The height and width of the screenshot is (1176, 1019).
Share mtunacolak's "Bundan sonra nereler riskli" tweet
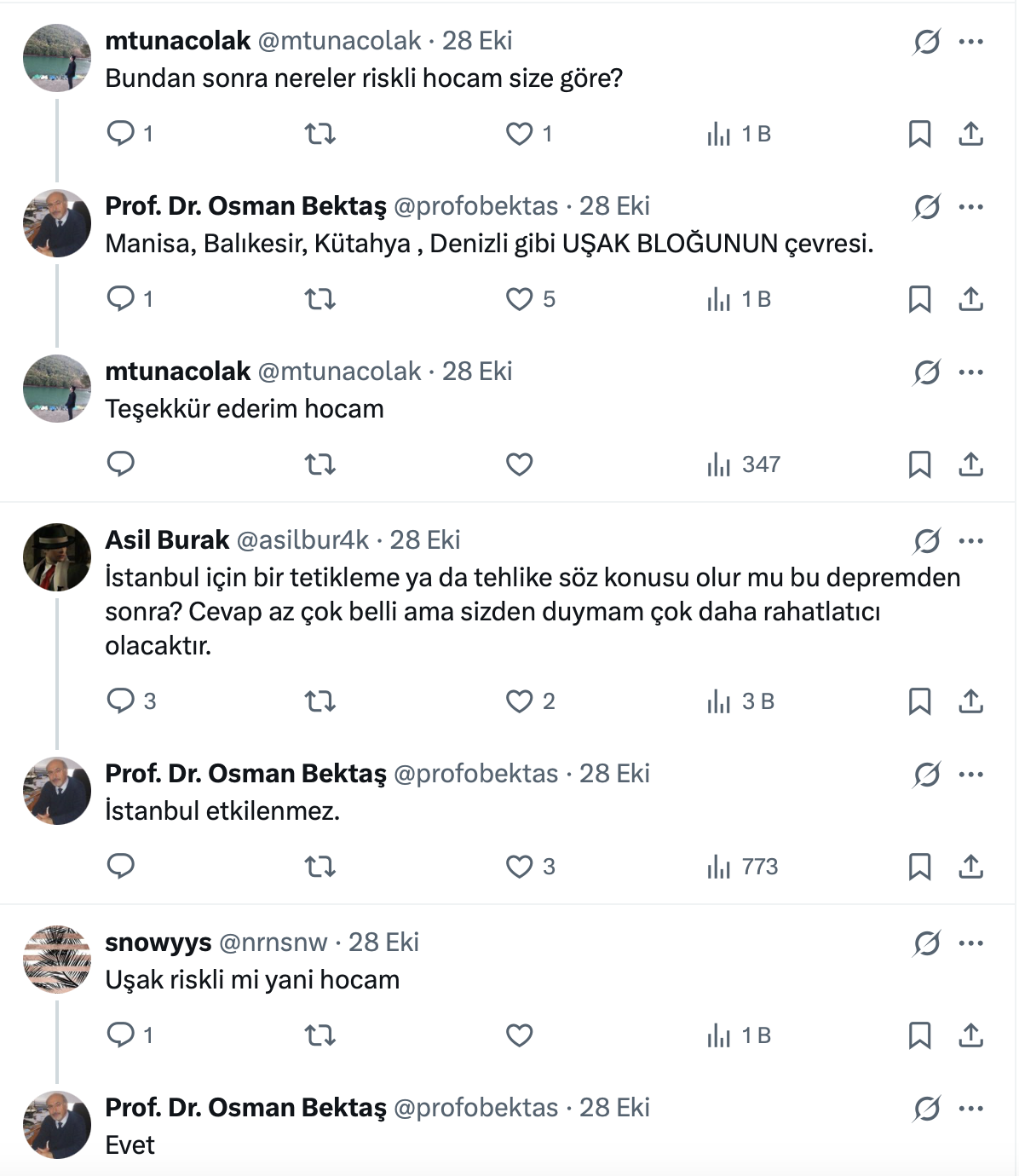pyautogui.click(x=970, y=134)
